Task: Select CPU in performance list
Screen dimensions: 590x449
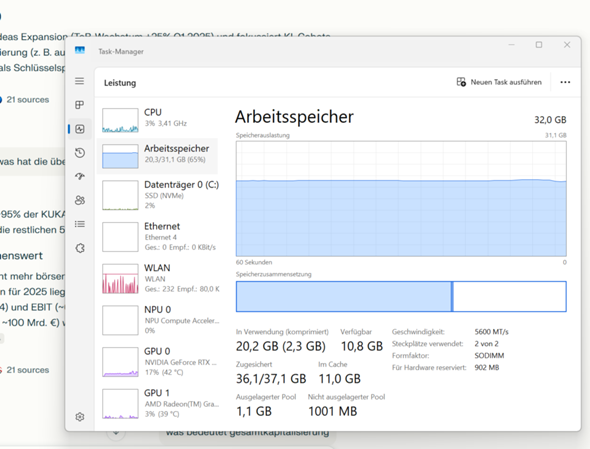Action: 157,120
